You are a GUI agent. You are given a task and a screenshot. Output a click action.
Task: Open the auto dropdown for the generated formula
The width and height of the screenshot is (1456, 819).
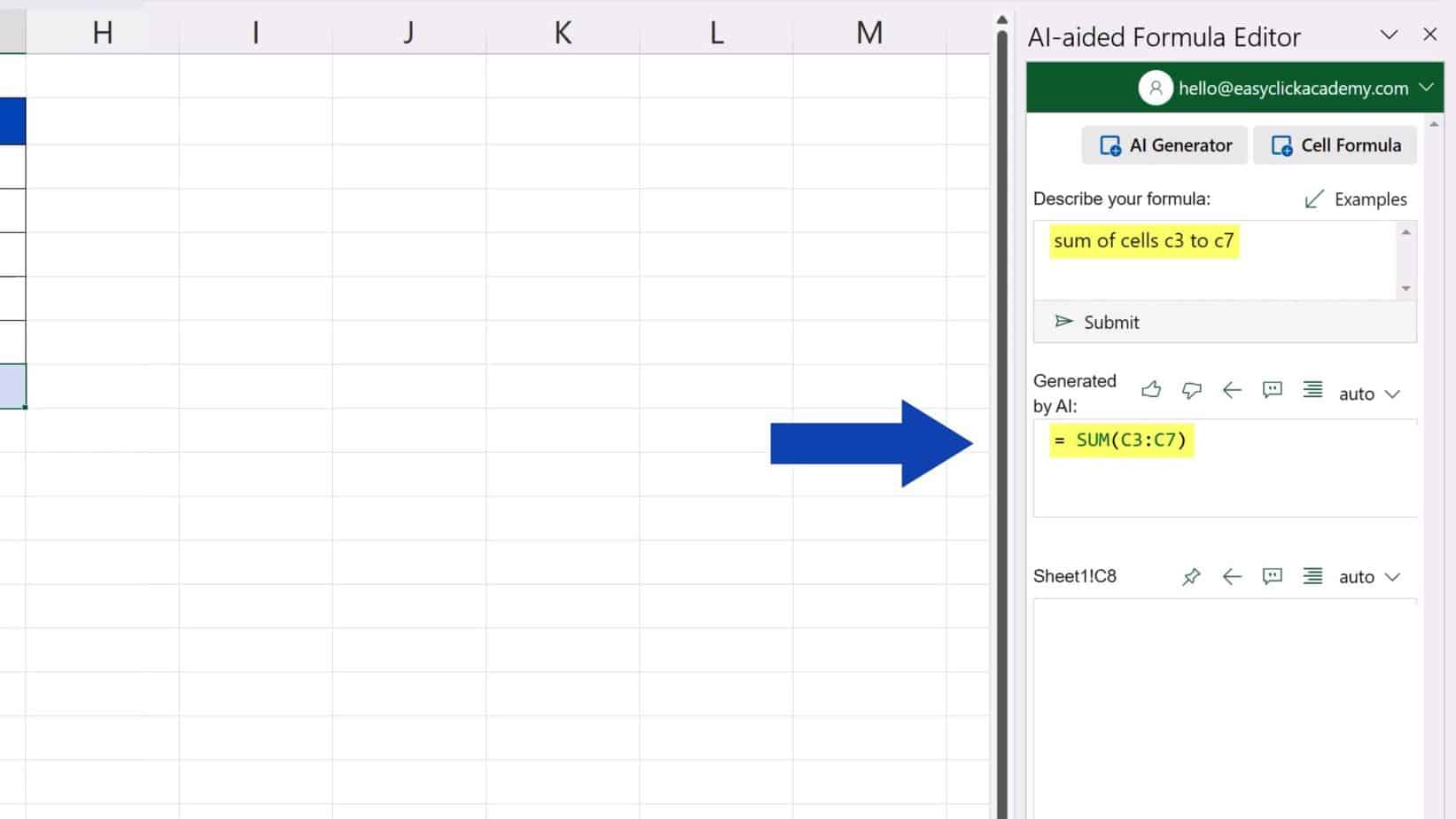coord(1369,393)
